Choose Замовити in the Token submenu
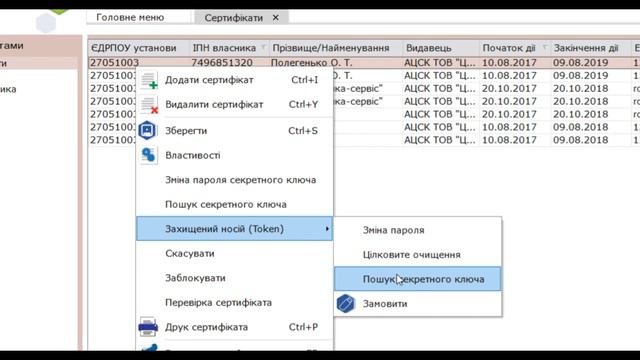Viewport: 640px width, 360px height. [x=418, y=304]
